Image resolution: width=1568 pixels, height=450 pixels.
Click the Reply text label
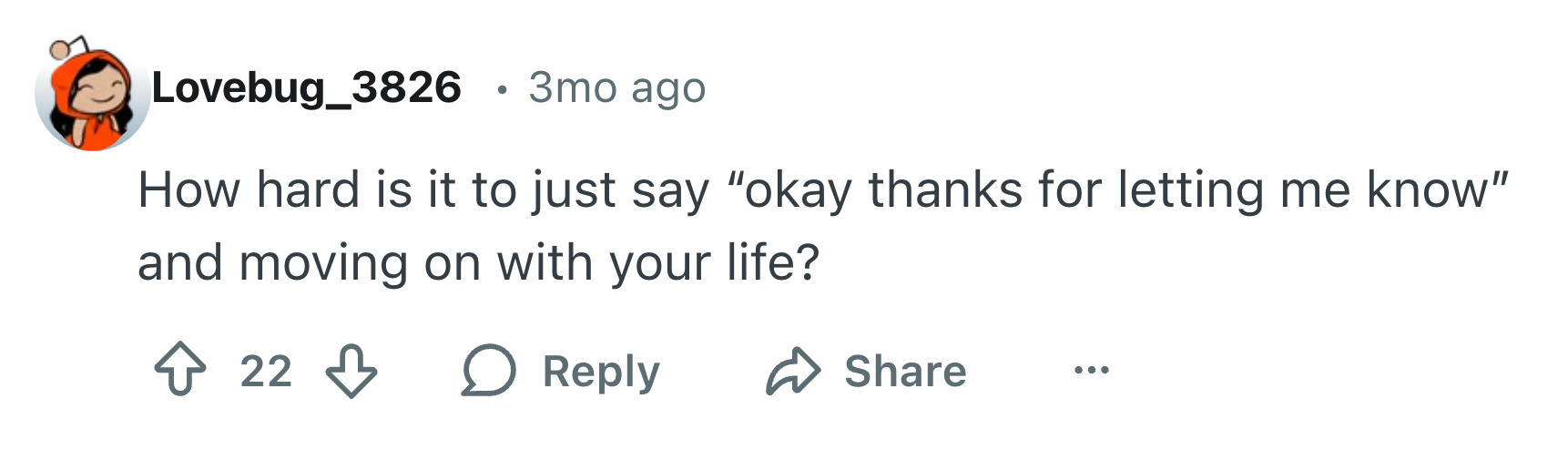(x=601, y=372)
